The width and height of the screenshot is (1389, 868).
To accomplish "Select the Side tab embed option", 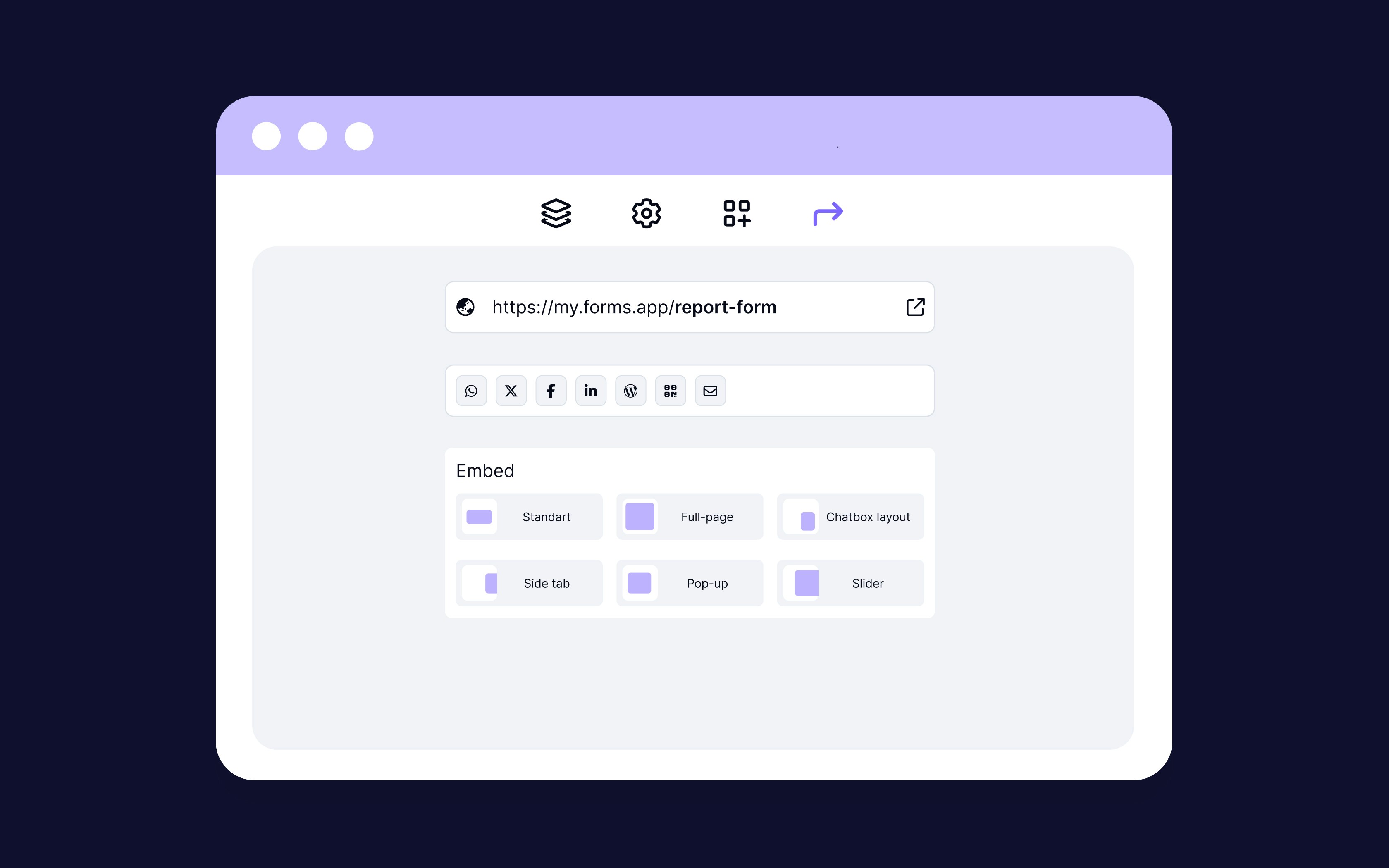I will 529,583.
